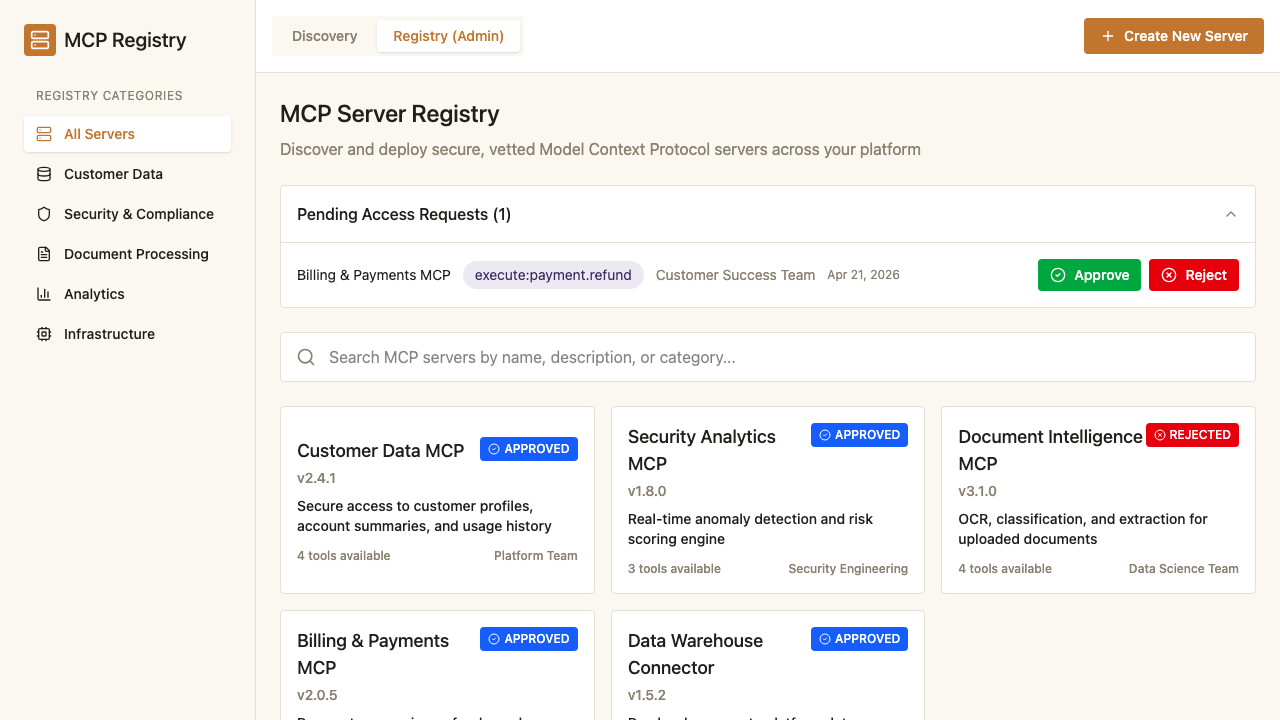Image resolution: width=1280 pixels, height=720 pixels.
Task: Click Billing & Payments MCP in pending request
Action: coord(374,275)
